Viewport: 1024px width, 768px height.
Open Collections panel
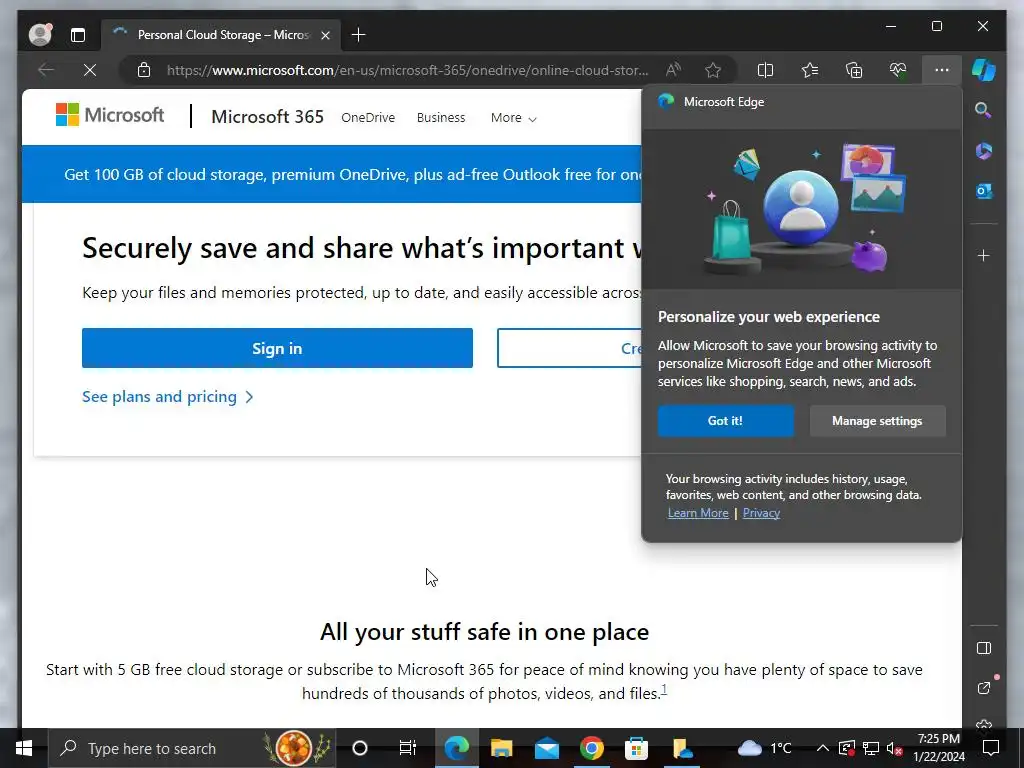coord(854,70)
